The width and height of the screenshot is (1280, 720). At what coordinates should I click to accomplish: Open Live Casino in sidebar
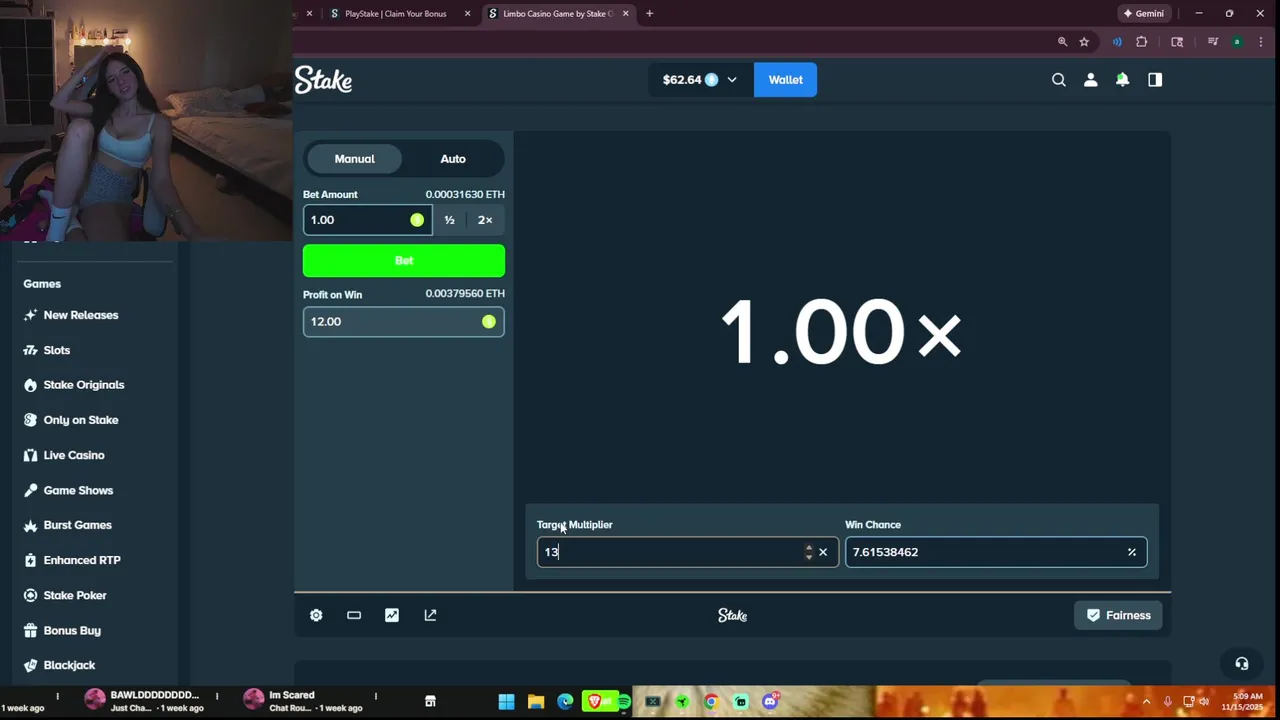[74, 455]
